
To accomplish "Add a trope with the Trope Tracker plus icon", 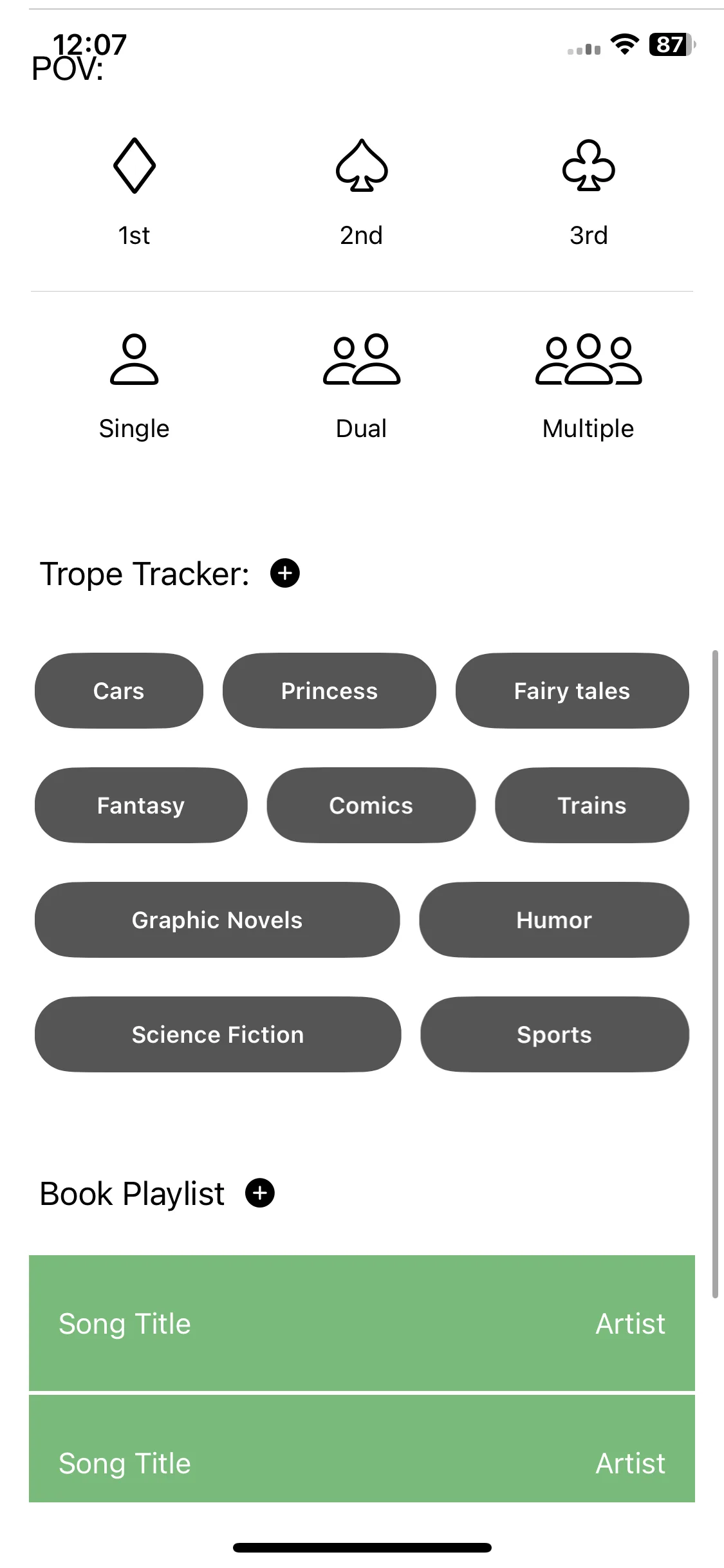I will 285,573.
